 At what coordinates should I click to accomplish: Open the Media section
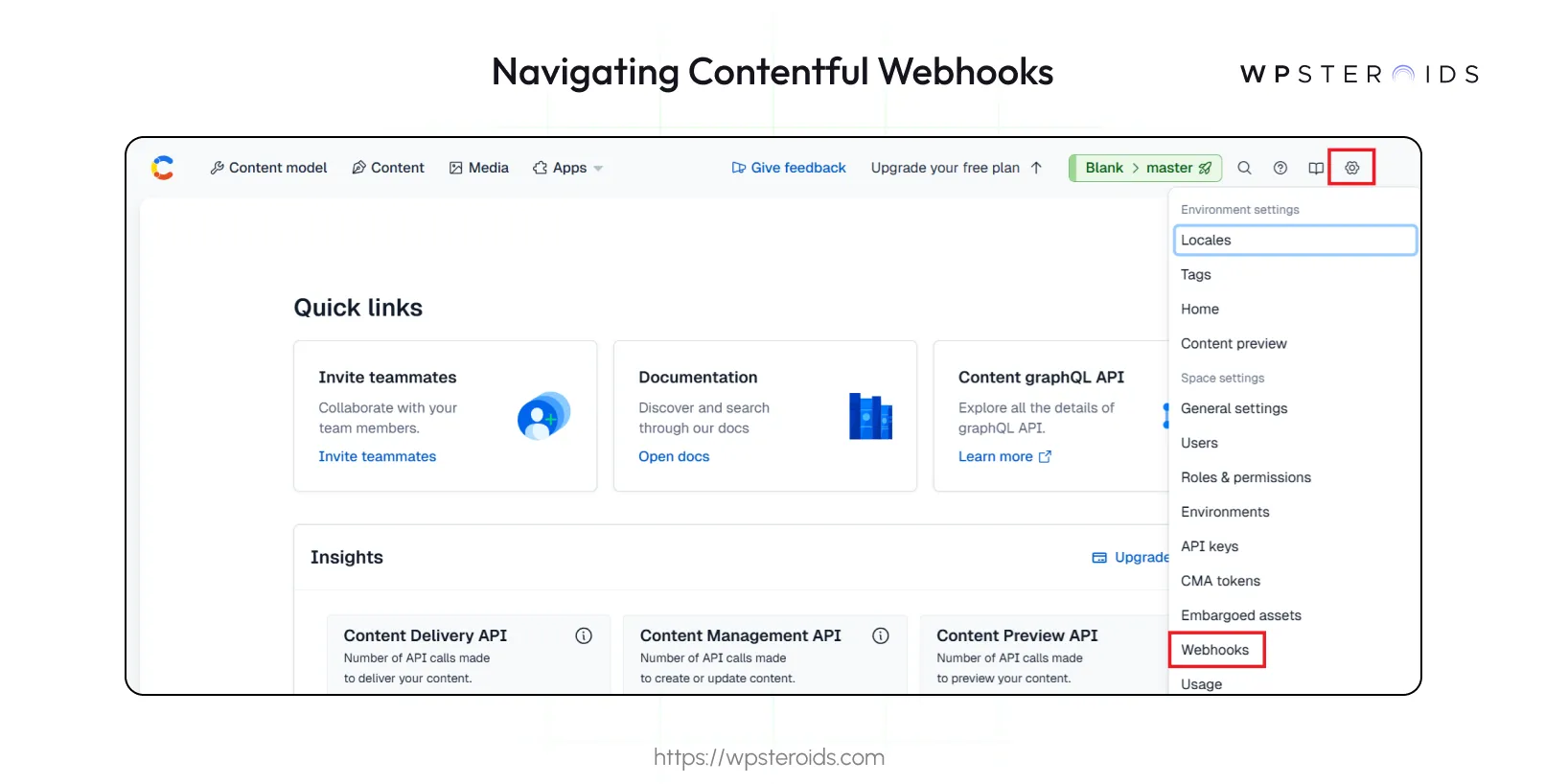(478, 168)
